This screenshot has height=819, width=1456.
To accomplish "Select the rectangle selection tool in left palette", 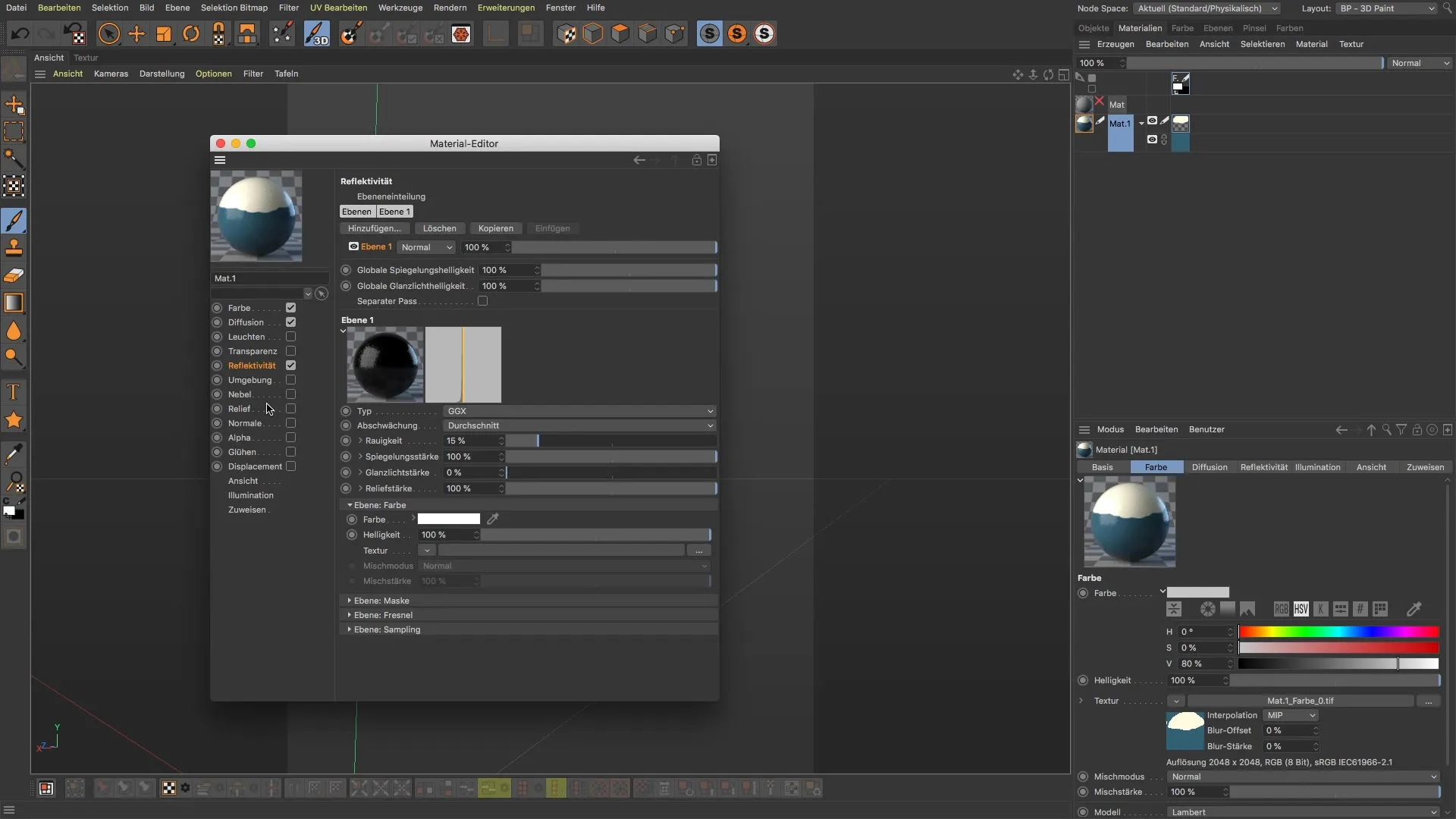I will [x=14, y=131].
